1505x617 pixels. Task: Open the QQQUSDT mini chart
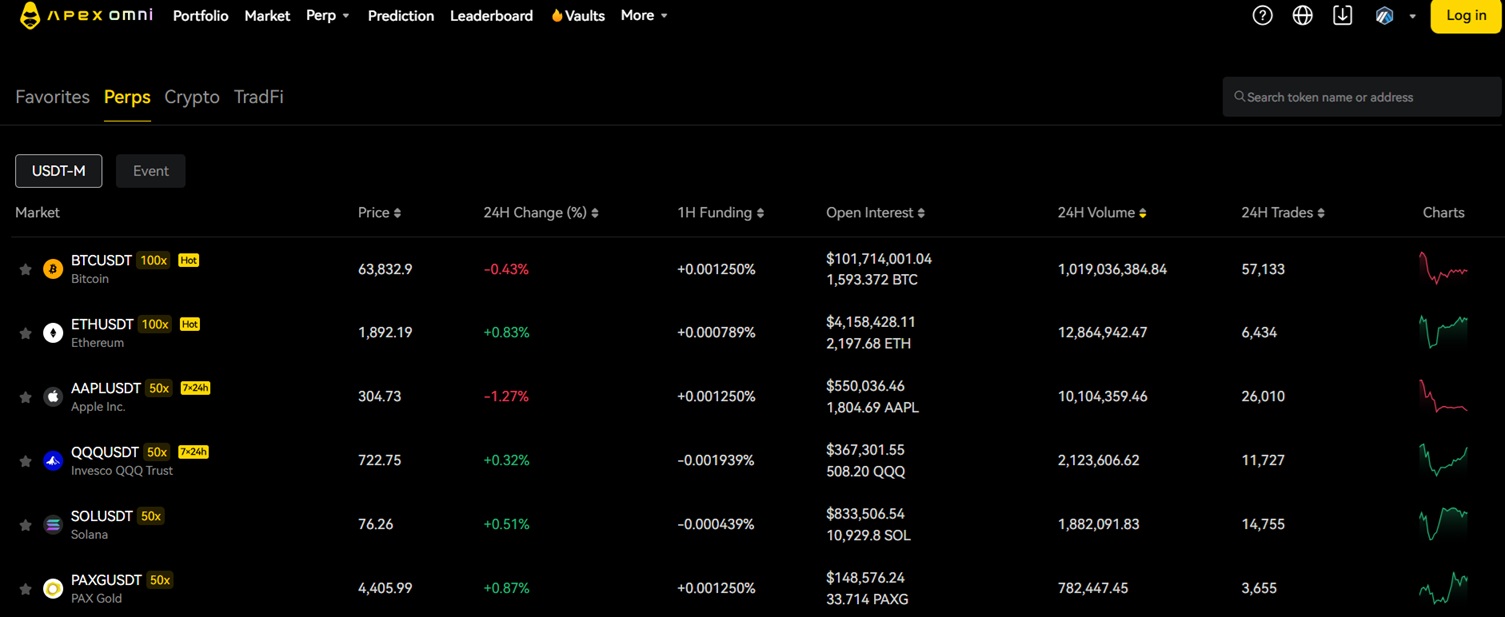(x=1443, y=460)
